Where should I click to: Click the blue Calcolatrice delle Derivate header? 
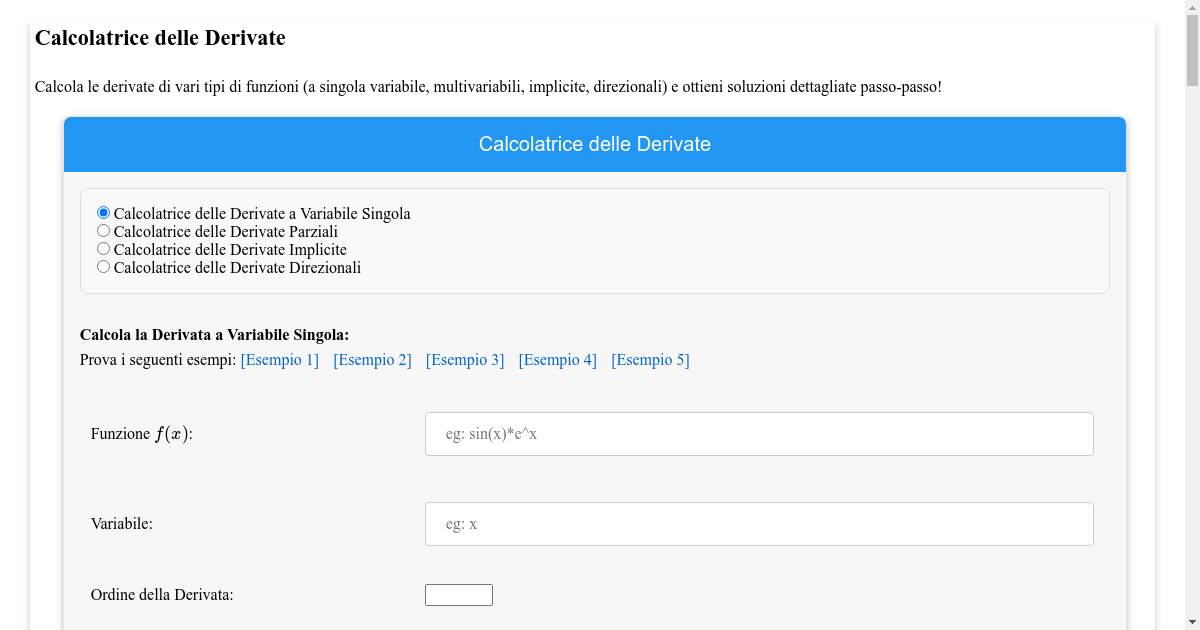pyautogui.click(x=595, y=144)
